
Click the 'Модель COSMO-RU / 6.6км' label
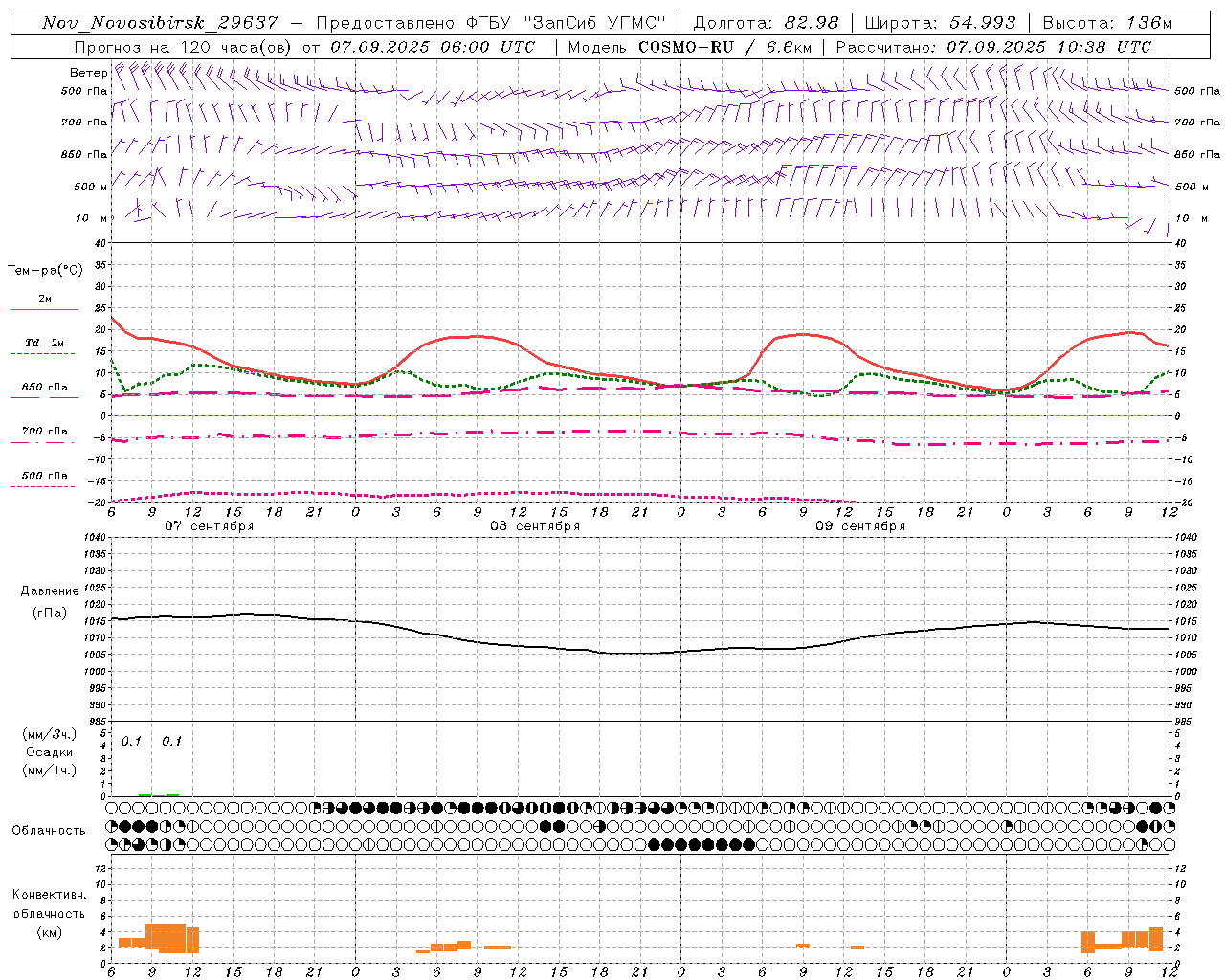click(690, 47)
